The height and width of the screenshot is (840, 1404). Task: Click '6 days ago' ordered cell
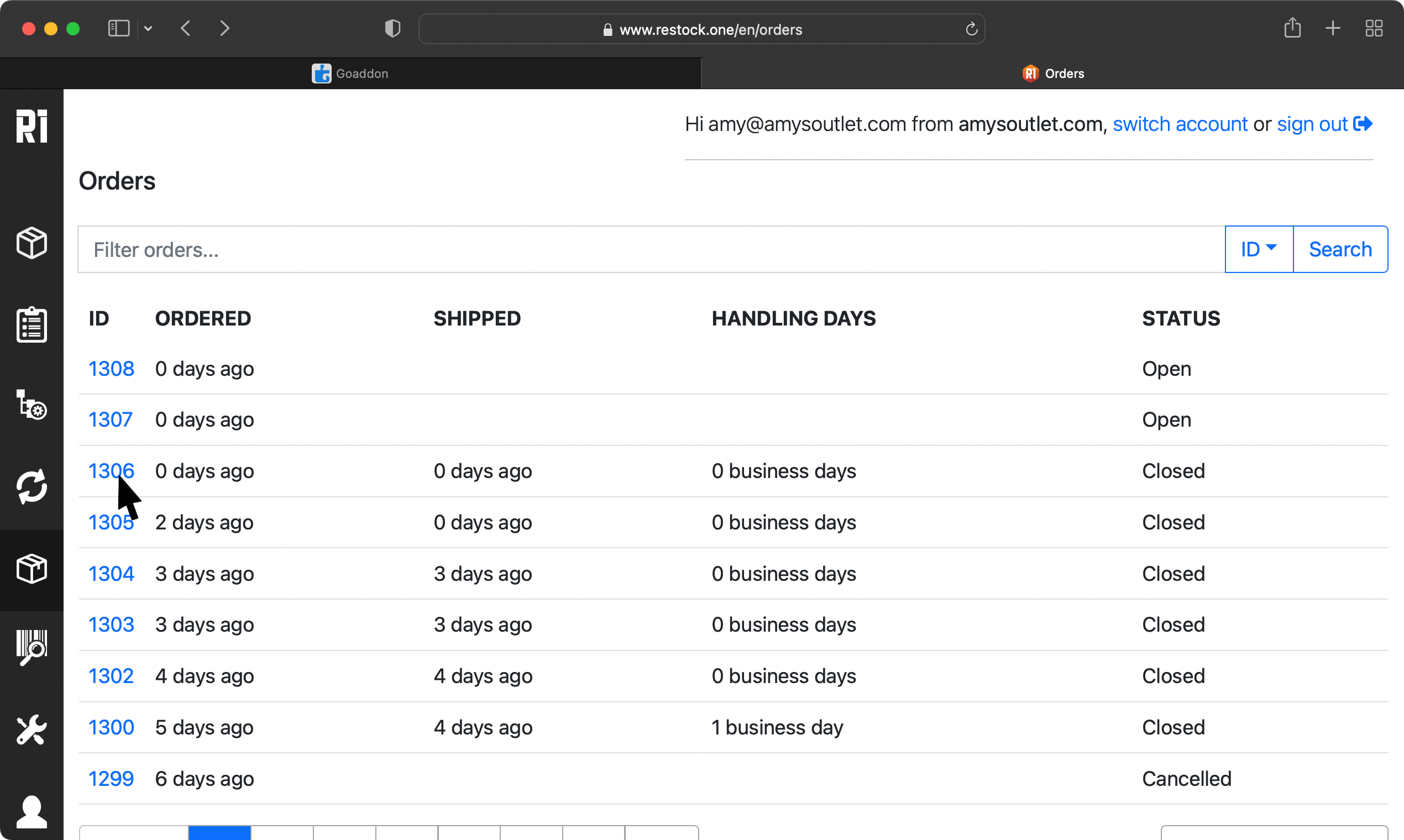click(205, 779)
